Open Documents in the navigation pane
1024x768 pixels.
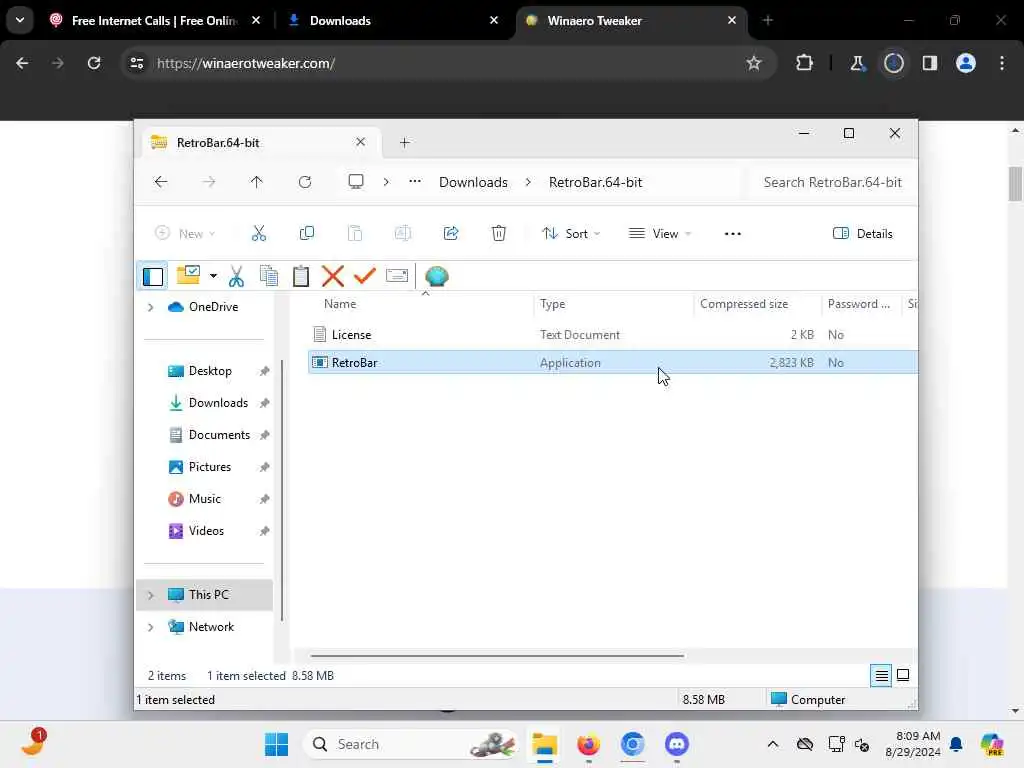click(x=219, y=435)
